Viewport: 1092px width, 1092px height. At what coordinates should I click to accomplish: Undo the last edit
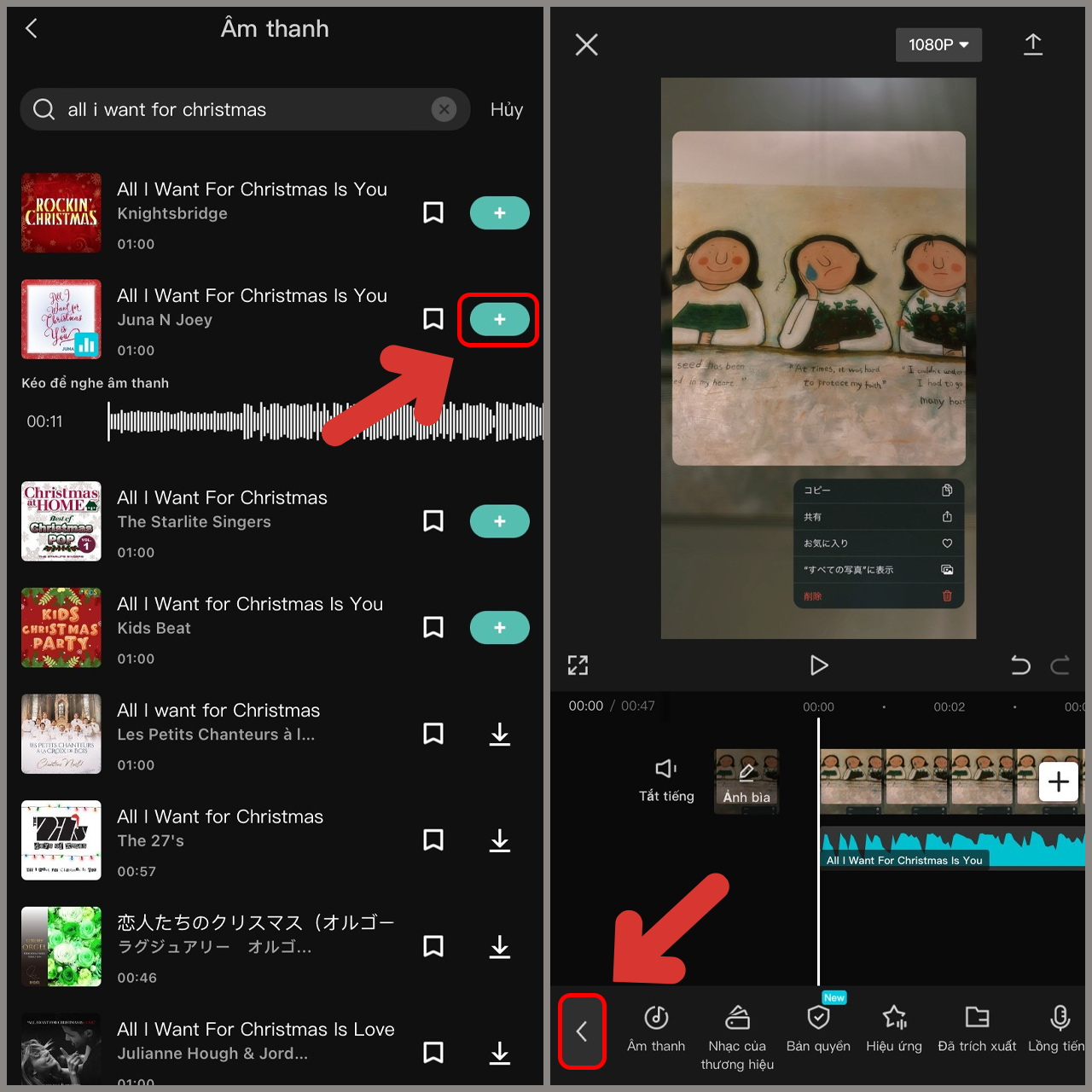(1020, 665)
